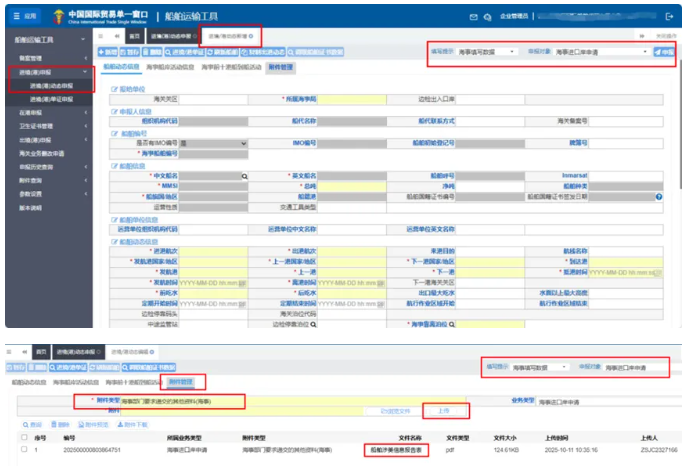686x473 pixels.
Task: Click magnifier icon in 中文船名 field
Action: pos(243,175)
